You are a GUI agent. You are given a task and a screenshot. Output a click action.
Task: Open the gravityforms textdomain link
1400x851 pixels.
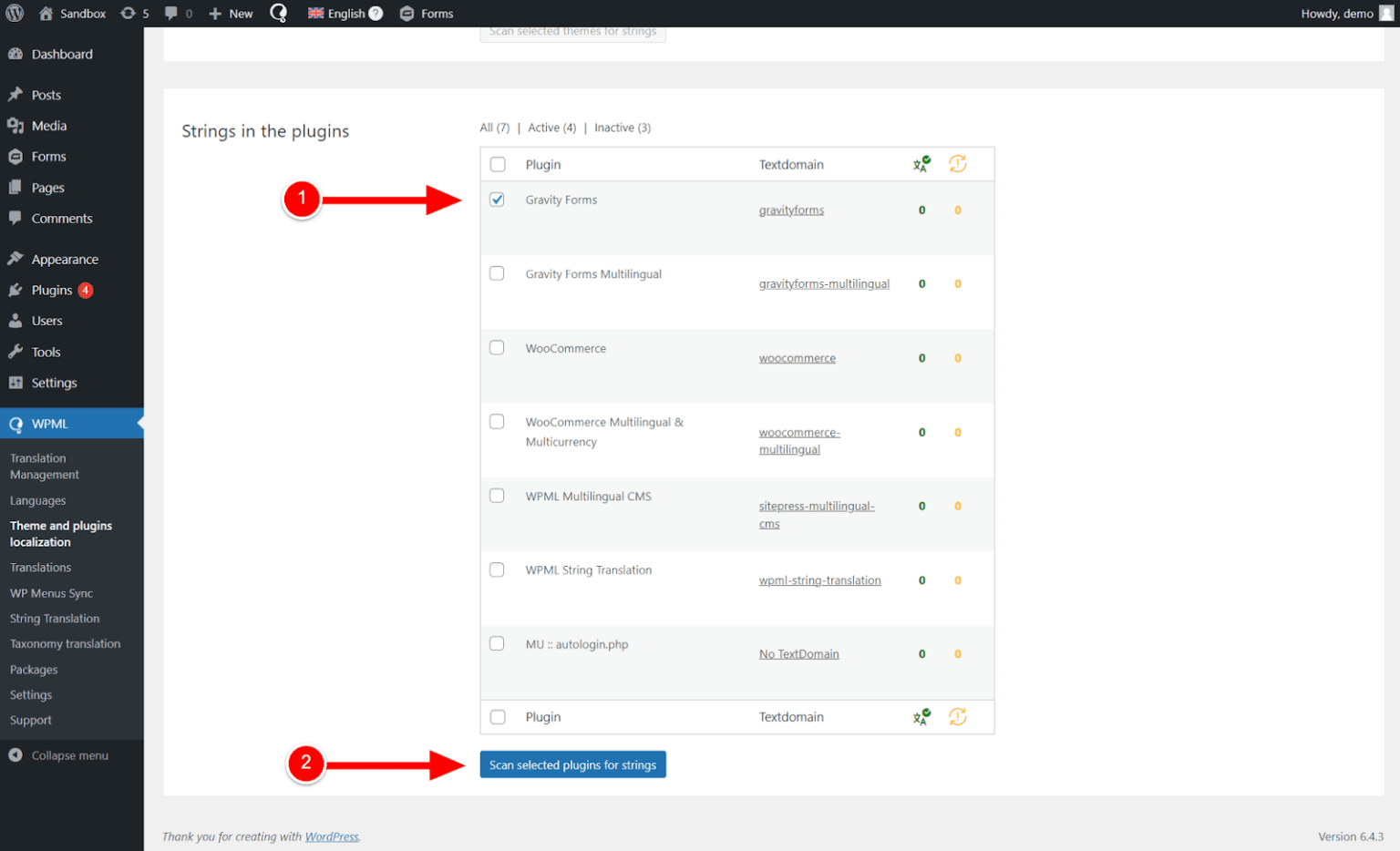(x=790, y=210)
